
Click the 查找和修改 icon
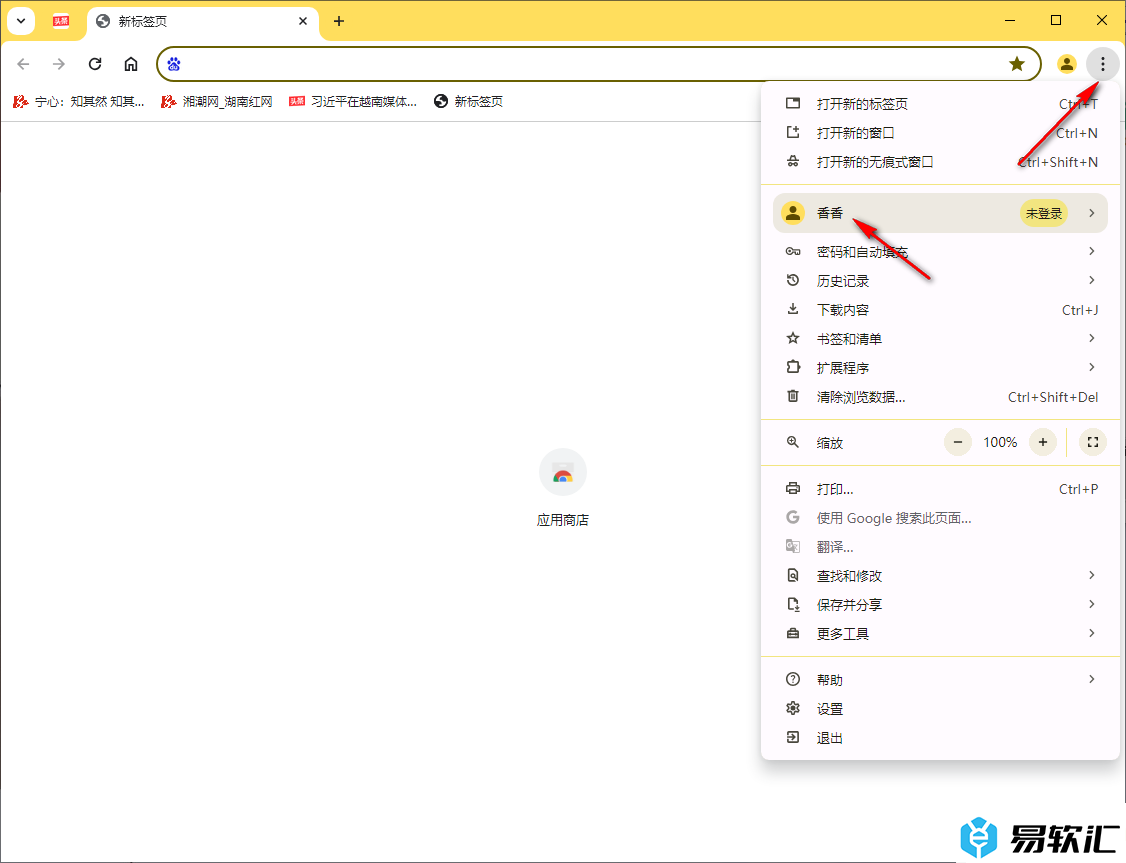[793, 575]
